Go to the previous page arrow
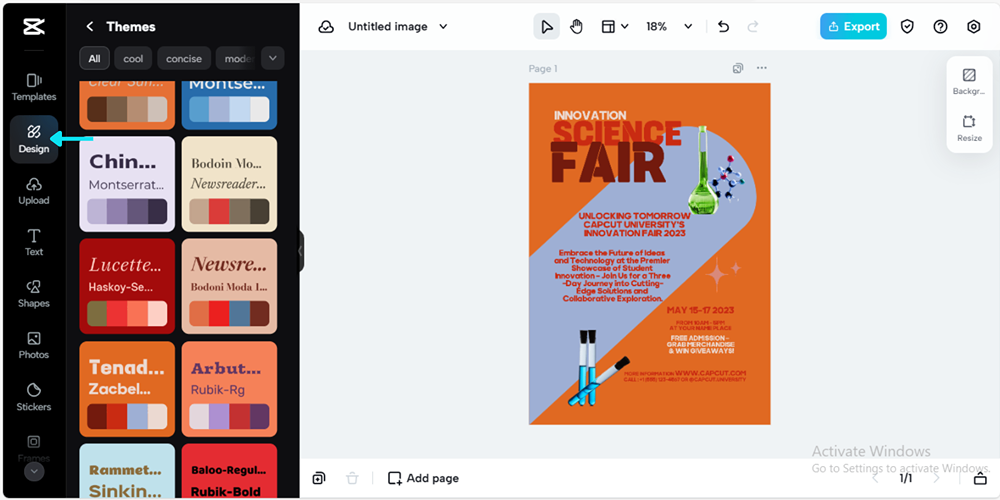The width and height of the screenshot is (1000, 500). [x=877, y=478]
